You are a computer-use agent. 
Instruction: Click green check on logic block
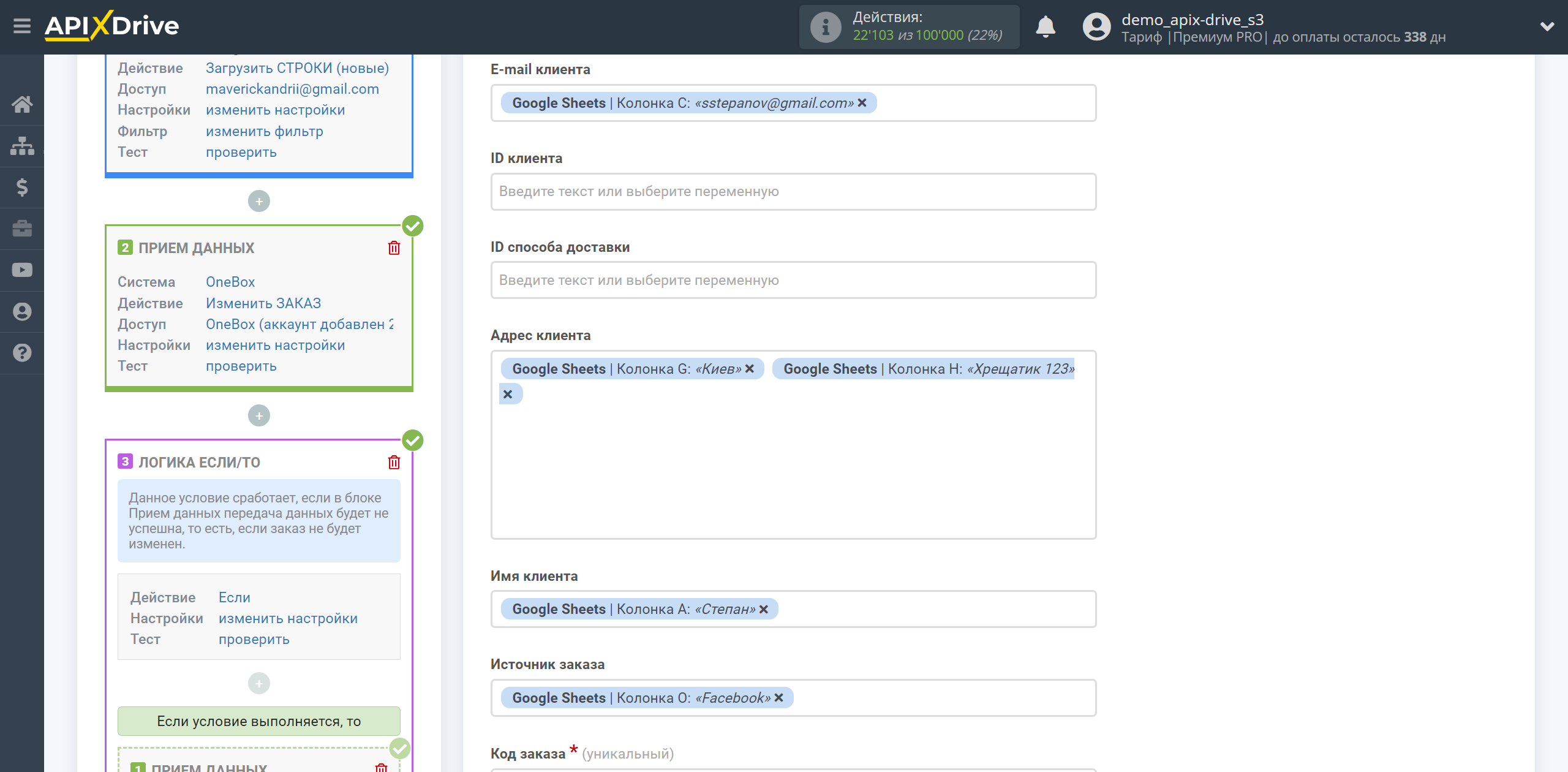click(413, 441)
